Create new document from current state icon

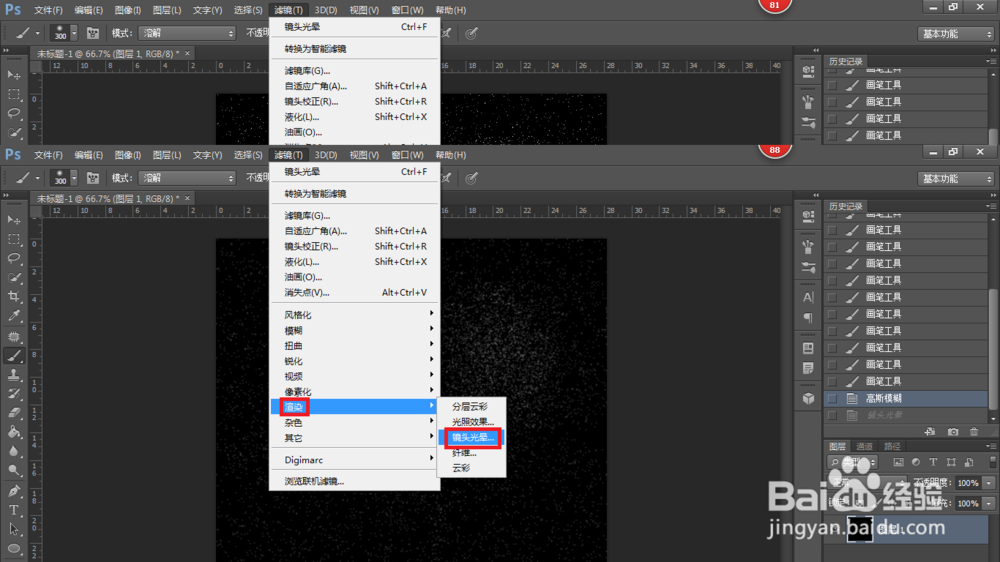tap(930, 432)
